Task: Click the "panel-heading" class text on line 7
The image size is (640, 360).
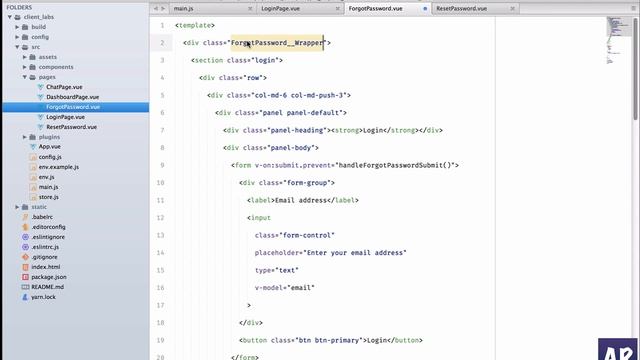Action: tap(297, 130)
